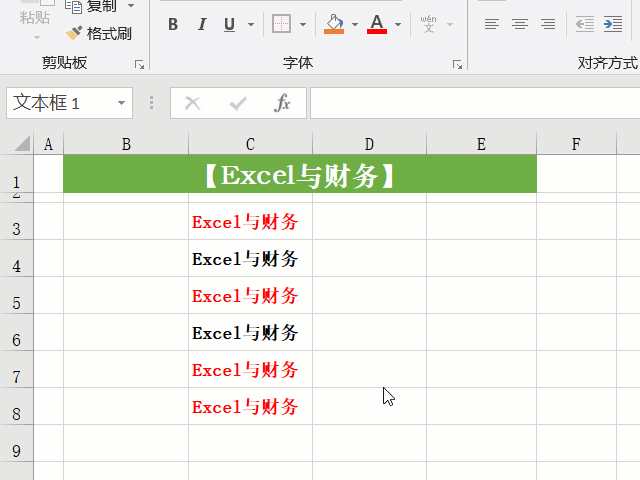Select row 3 header

pyautogui.click(x=16, y=221)
